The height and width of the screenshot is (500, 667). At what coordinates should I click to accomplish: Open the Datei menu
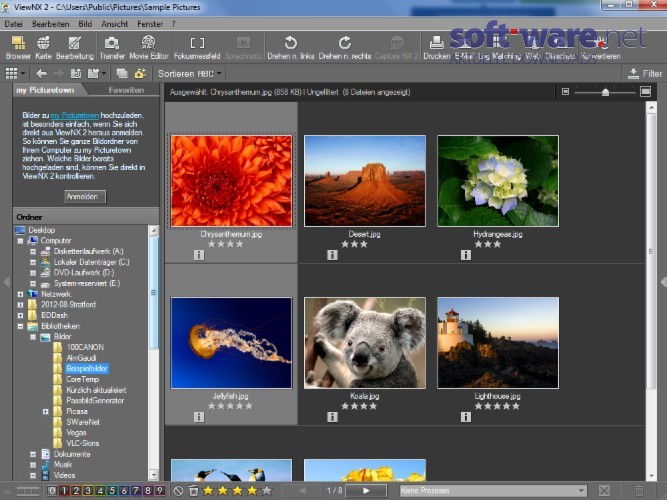click(x=14, y=24)
